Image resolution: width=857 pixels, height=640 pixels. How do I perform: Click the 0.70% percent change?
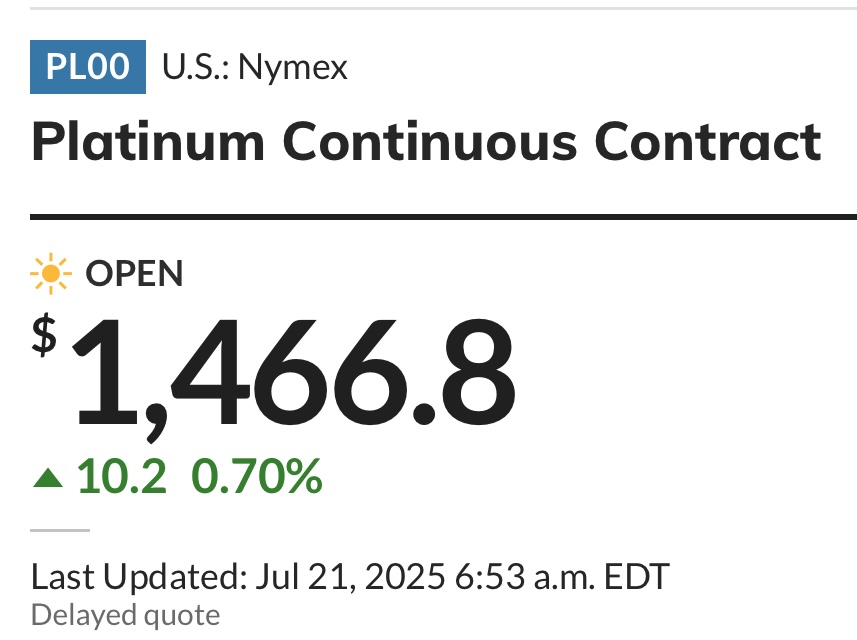point(257,477)
